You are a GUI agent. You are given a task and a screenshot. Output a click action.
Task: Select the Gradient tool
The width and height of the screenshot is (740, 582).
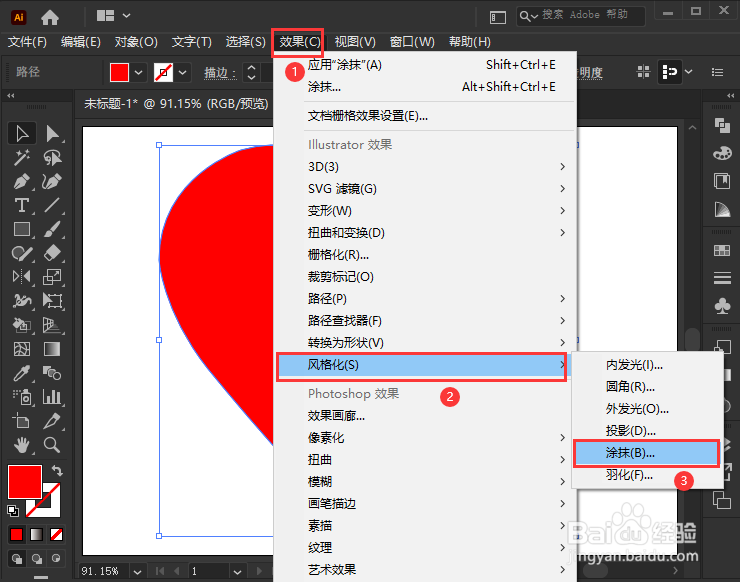tap(52, 349)
